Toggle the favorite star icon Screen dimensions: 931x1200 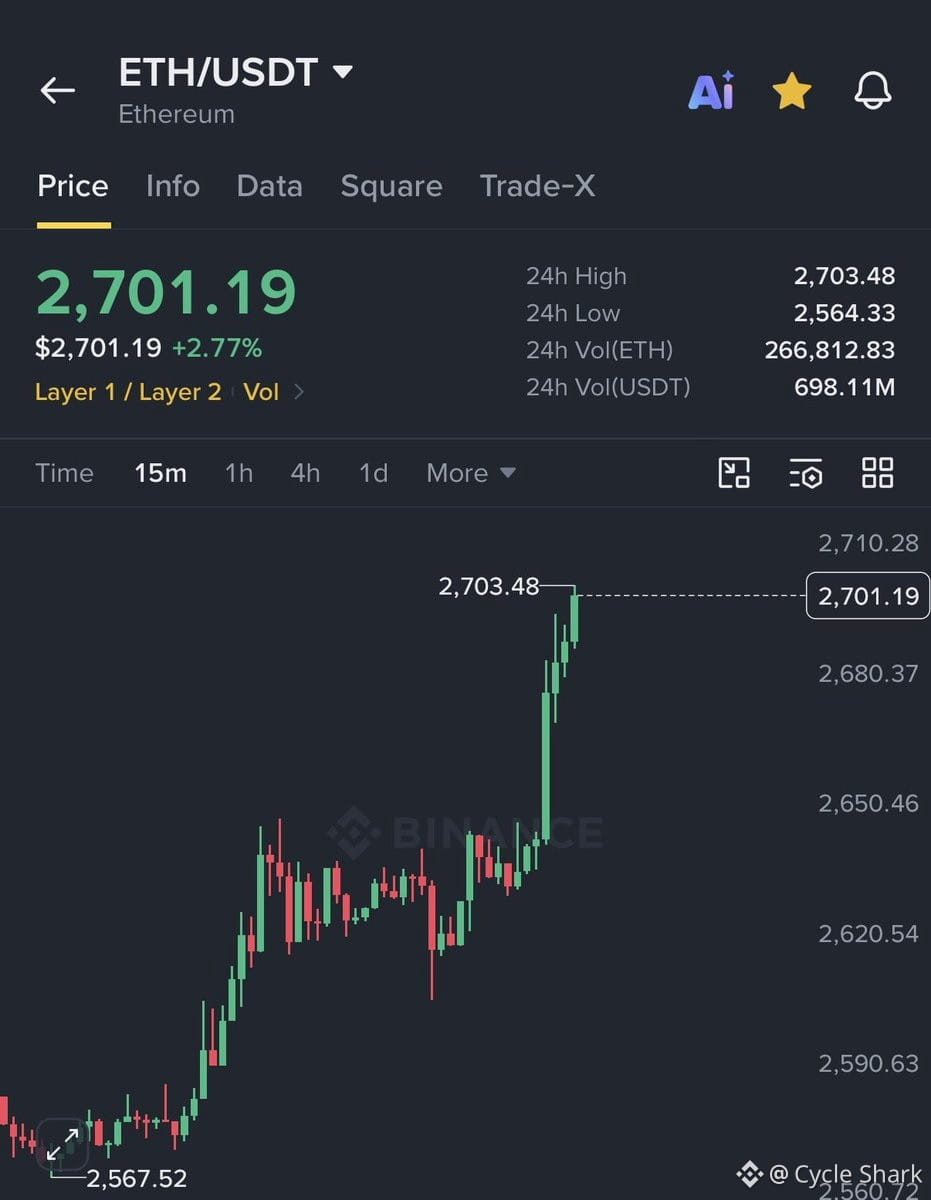[792, 91]
